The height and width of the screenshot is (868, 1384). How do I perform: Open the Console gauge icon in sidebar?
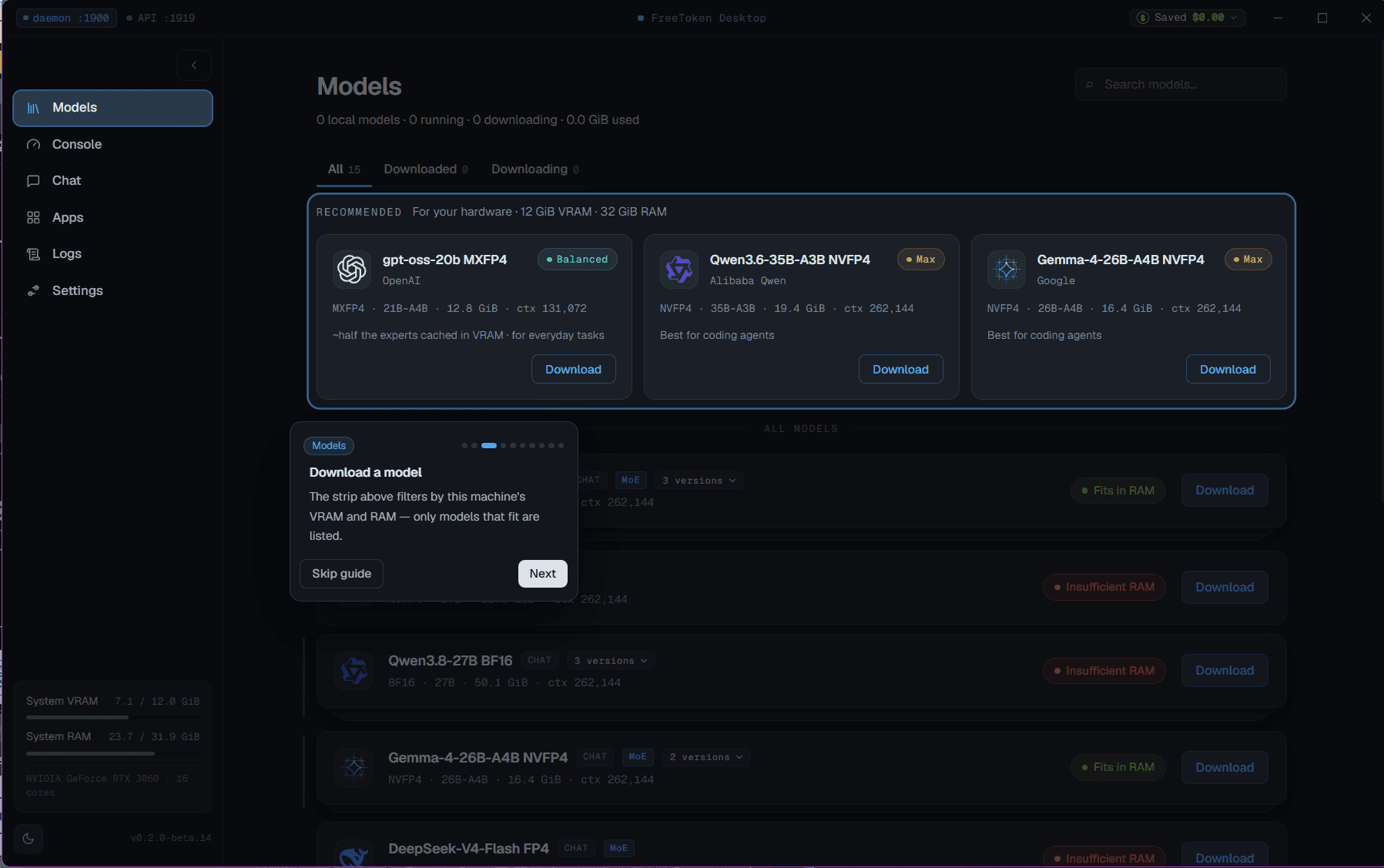[33, 145]
